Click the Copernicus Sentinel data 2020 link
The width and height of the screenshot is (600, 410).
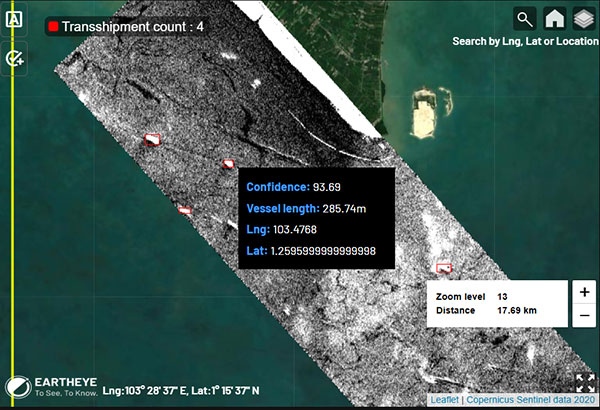[530, 400]
